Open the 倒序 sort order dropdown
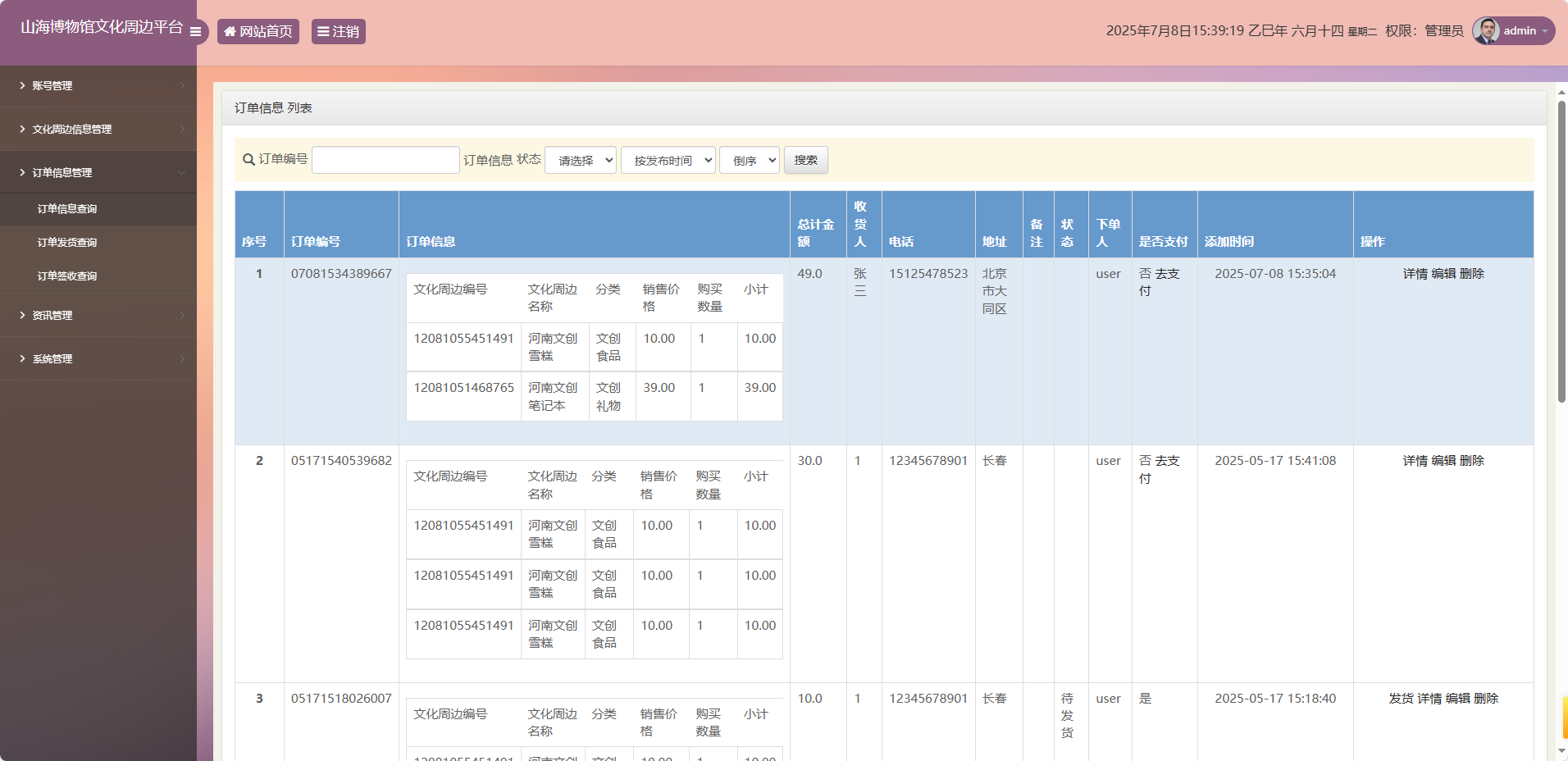1568x761 pixels. (x=748, y=160)
